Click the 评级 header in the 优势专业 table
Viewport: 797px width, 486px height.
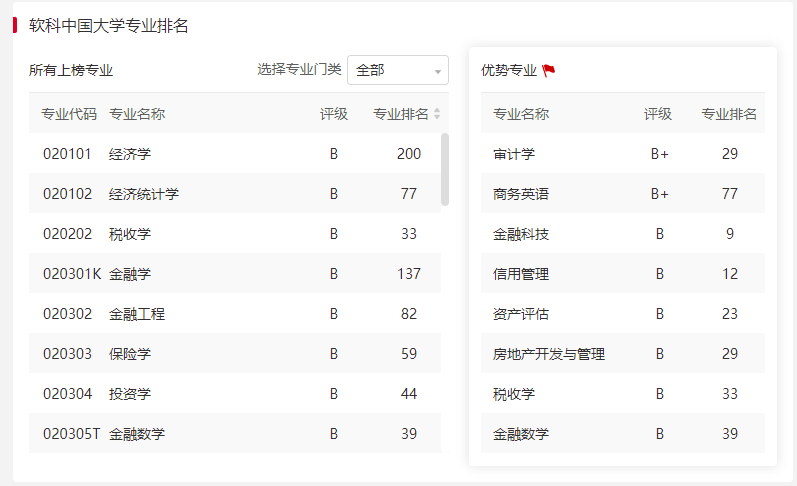[x=658, y=114]
